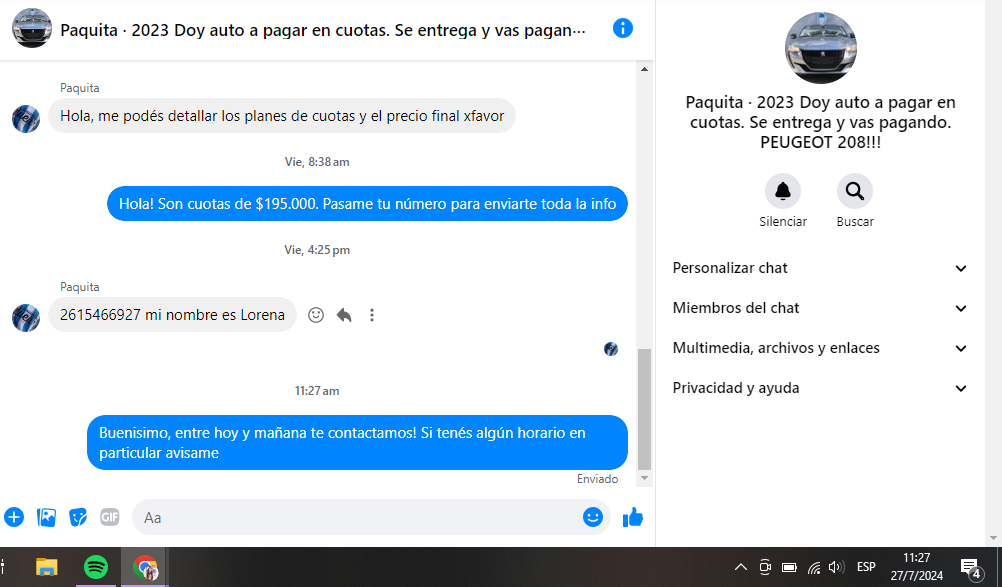Show hidden system tray icons

tap(741, 567)
